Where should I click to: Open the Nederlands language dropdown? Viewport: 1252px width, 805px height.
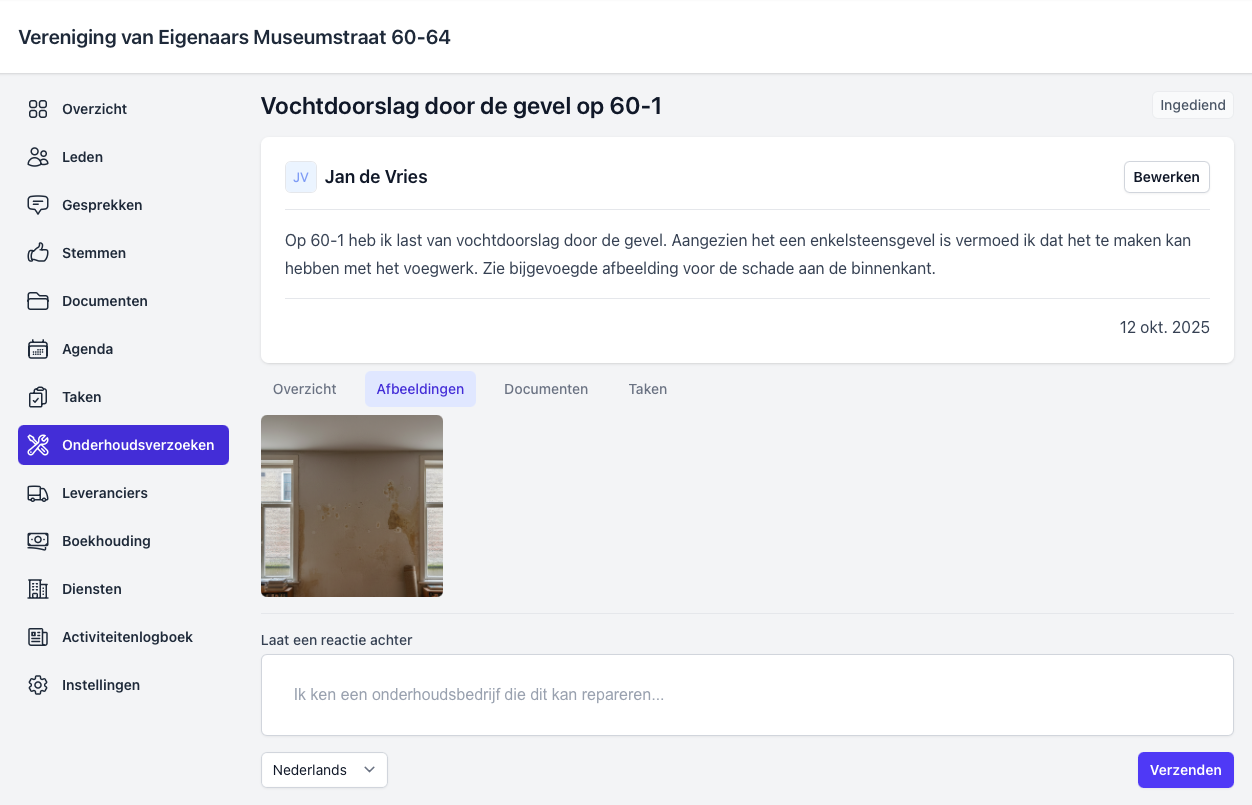(x=324, y=770)
